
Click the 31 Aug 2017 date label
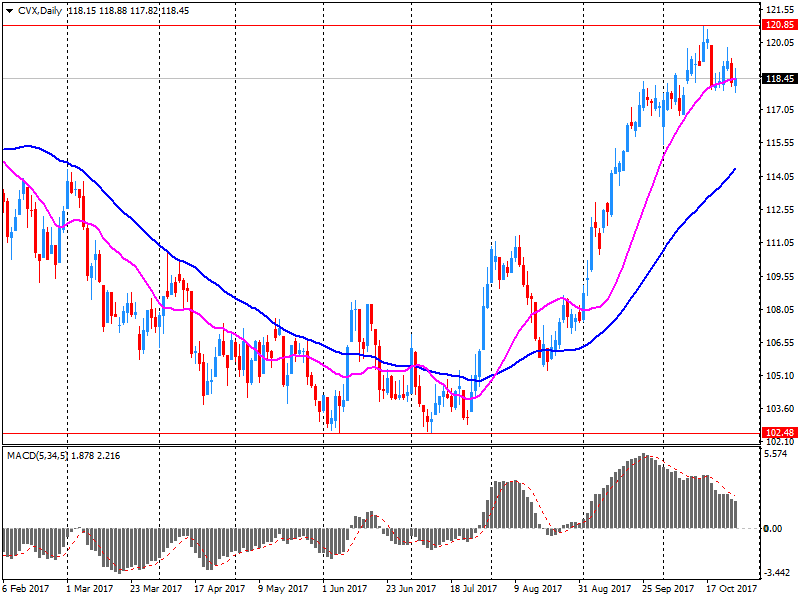pyautogui.click(x=603, y=589)
